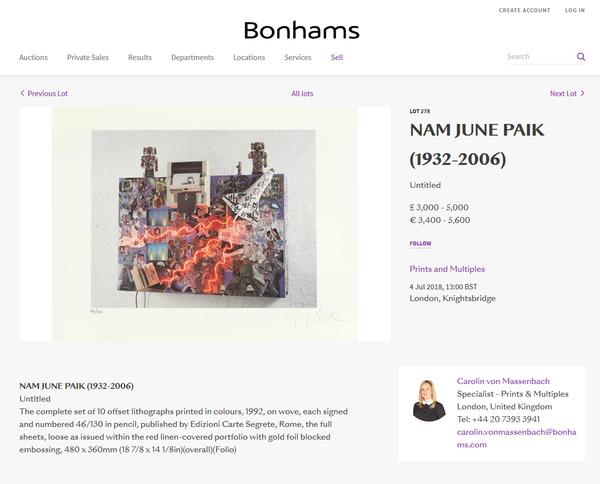Click Log In

pos(575,10)
